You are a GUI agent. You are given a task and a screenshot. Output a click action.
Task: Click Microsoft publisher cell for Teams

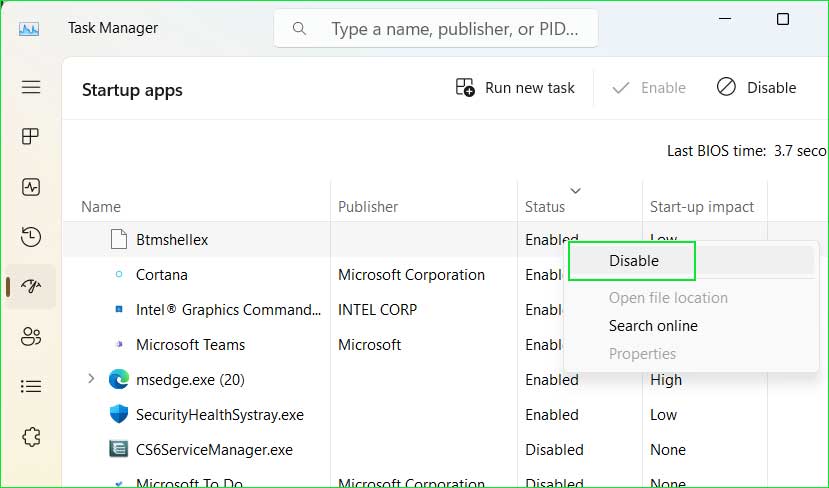click(x=370, y=345)
